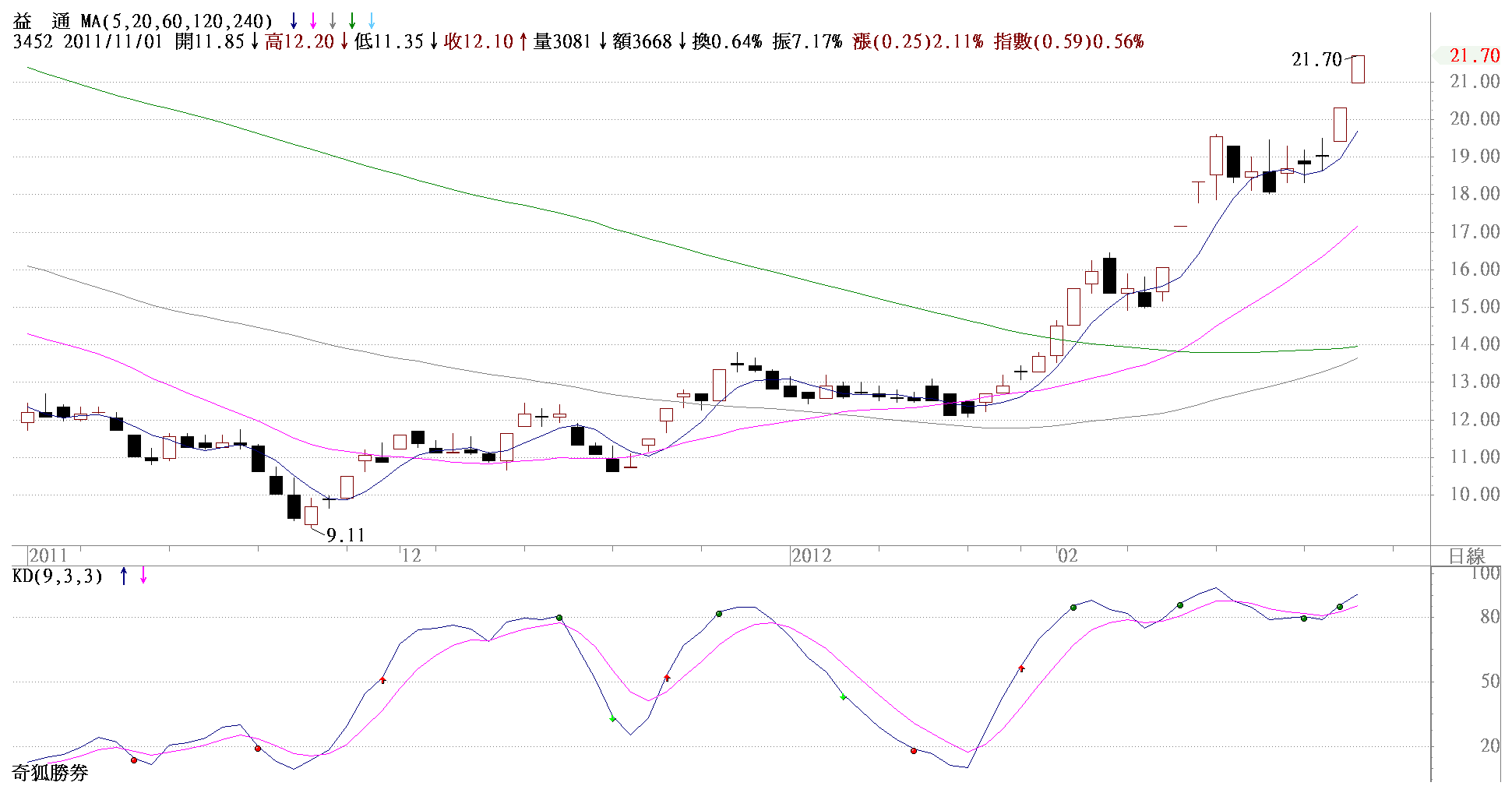This screenshot has width=1512, height=793.
Task: Click the rightmost green dot on KD chart
Action: tap(1340, 606)
